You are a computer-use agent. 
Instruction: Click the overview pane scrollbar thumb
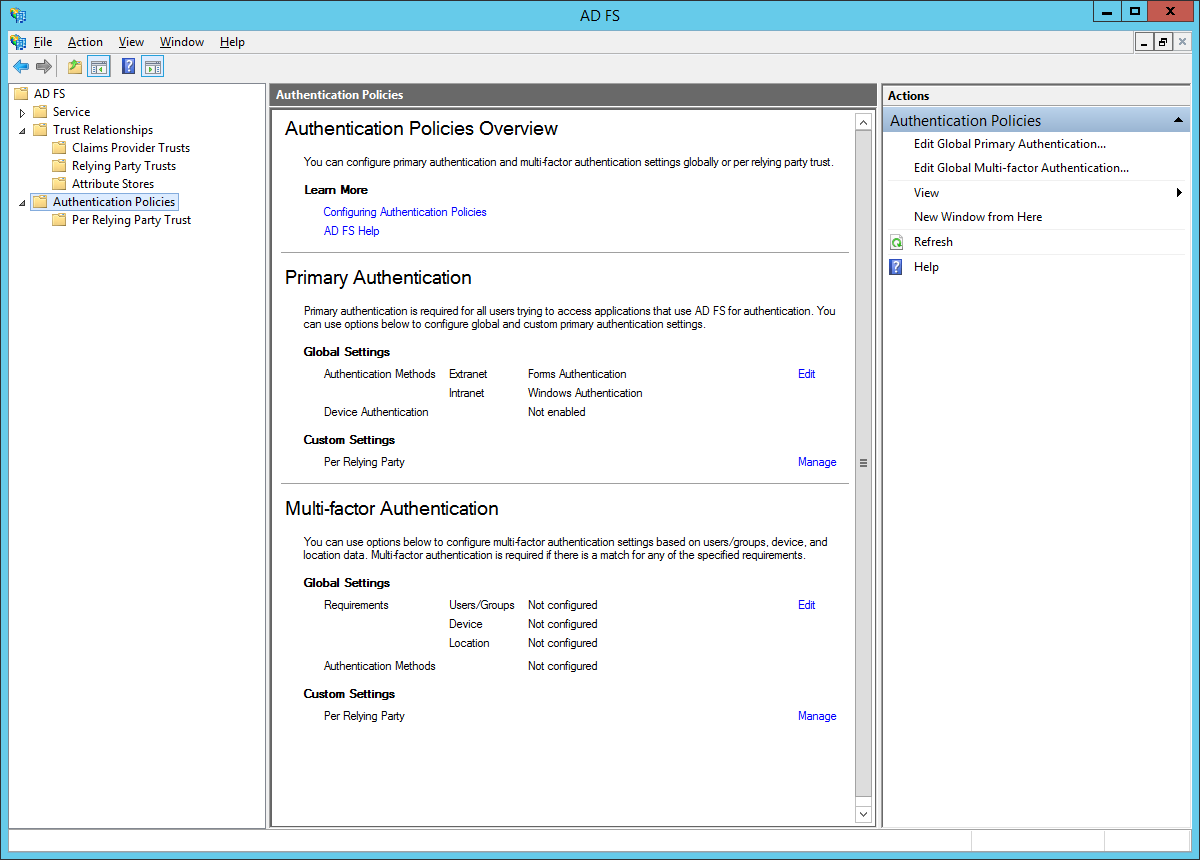(x=864, y=463)
